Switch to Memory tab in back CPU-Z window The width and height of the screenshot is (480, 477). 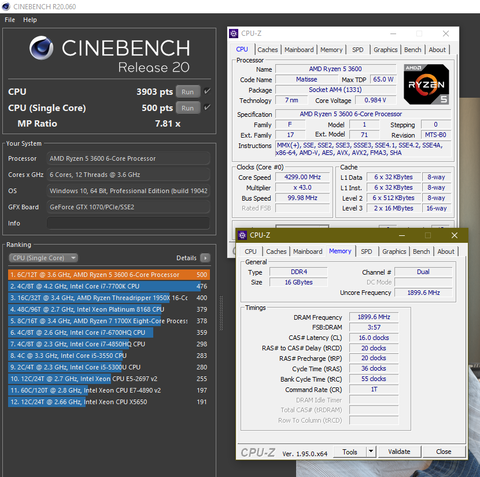pos(331,50)
